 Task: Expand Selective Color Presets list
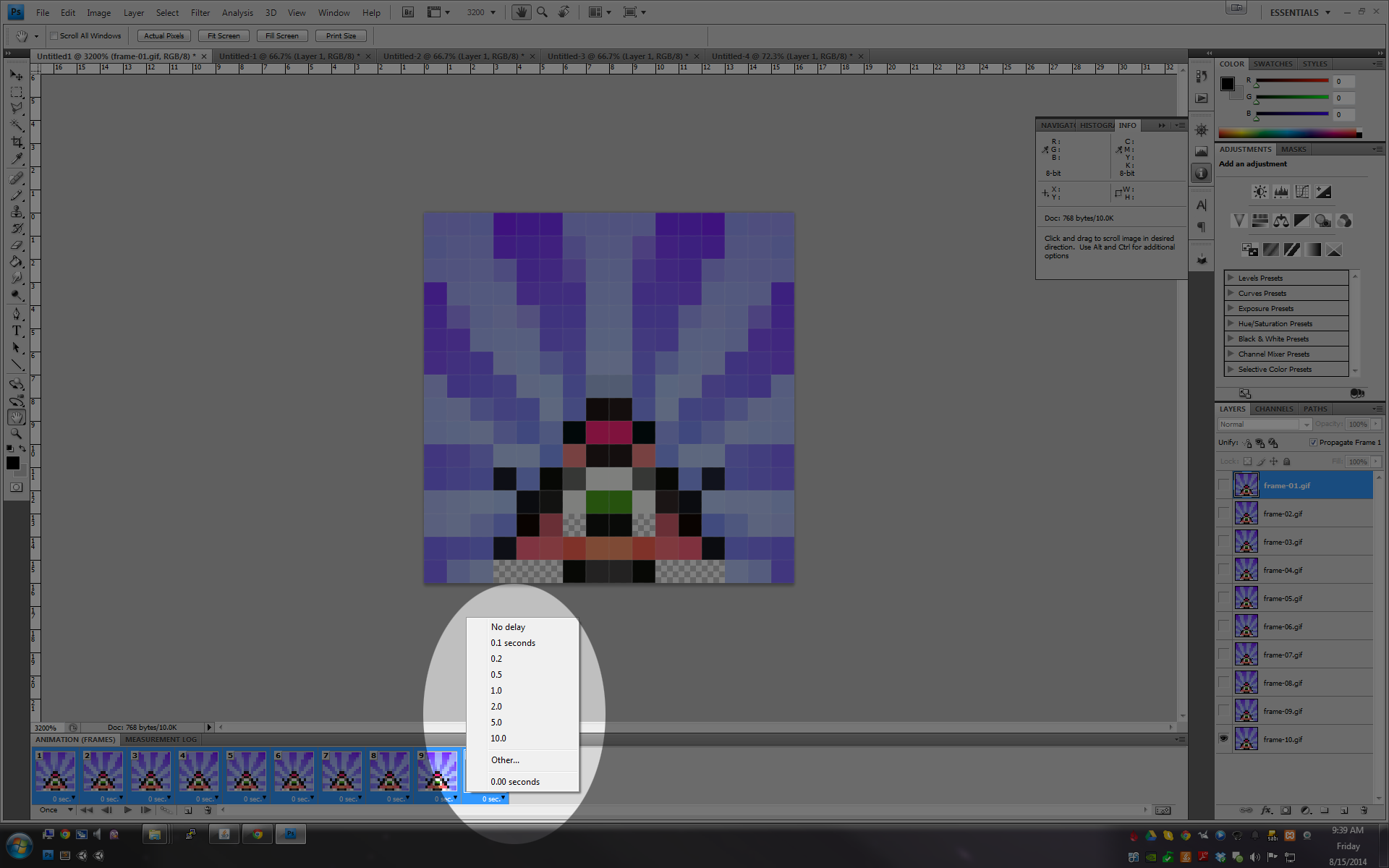1230,369
